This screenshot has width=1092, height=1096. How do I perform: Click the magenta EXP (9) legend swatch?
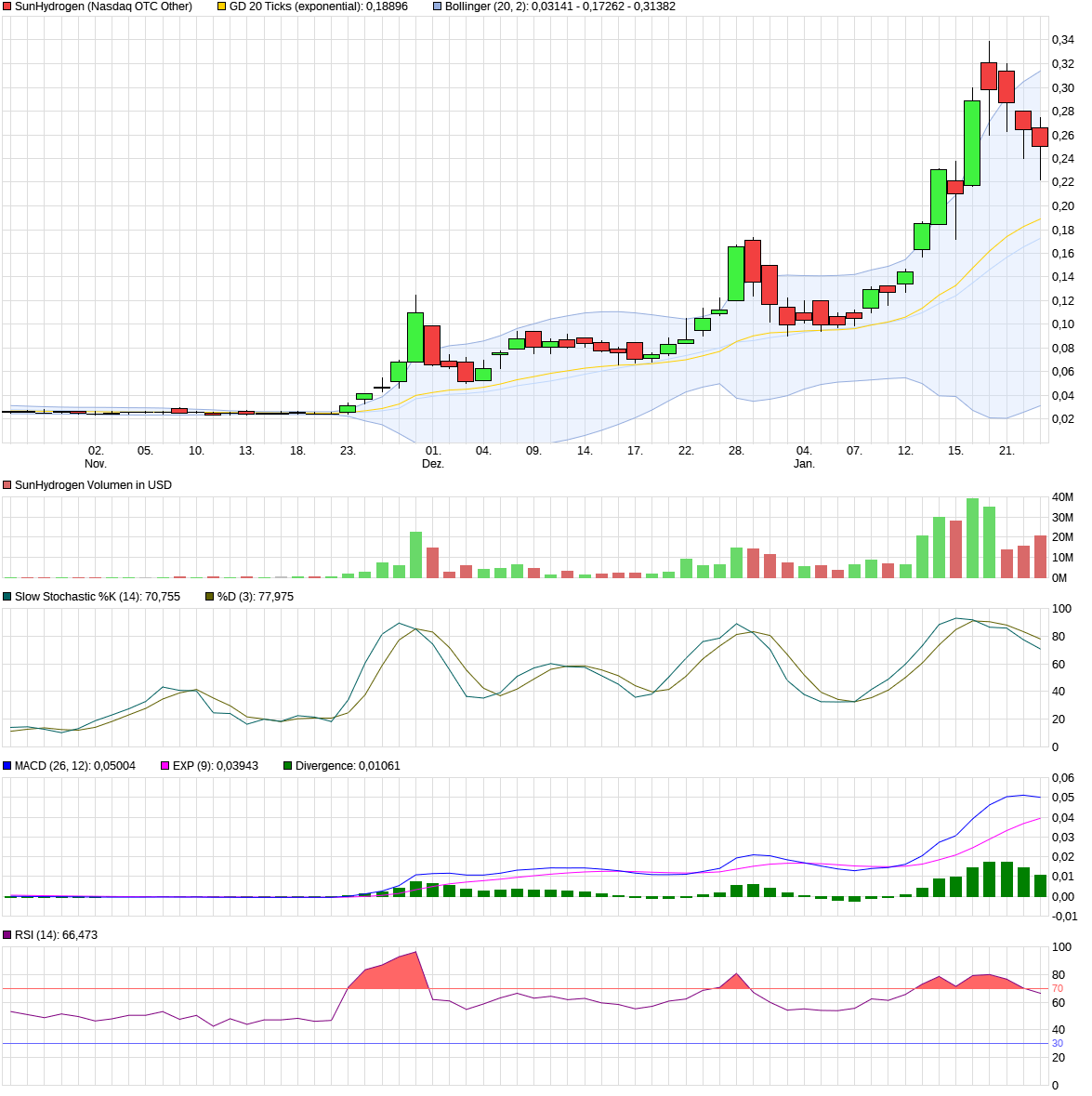point(164,766)
